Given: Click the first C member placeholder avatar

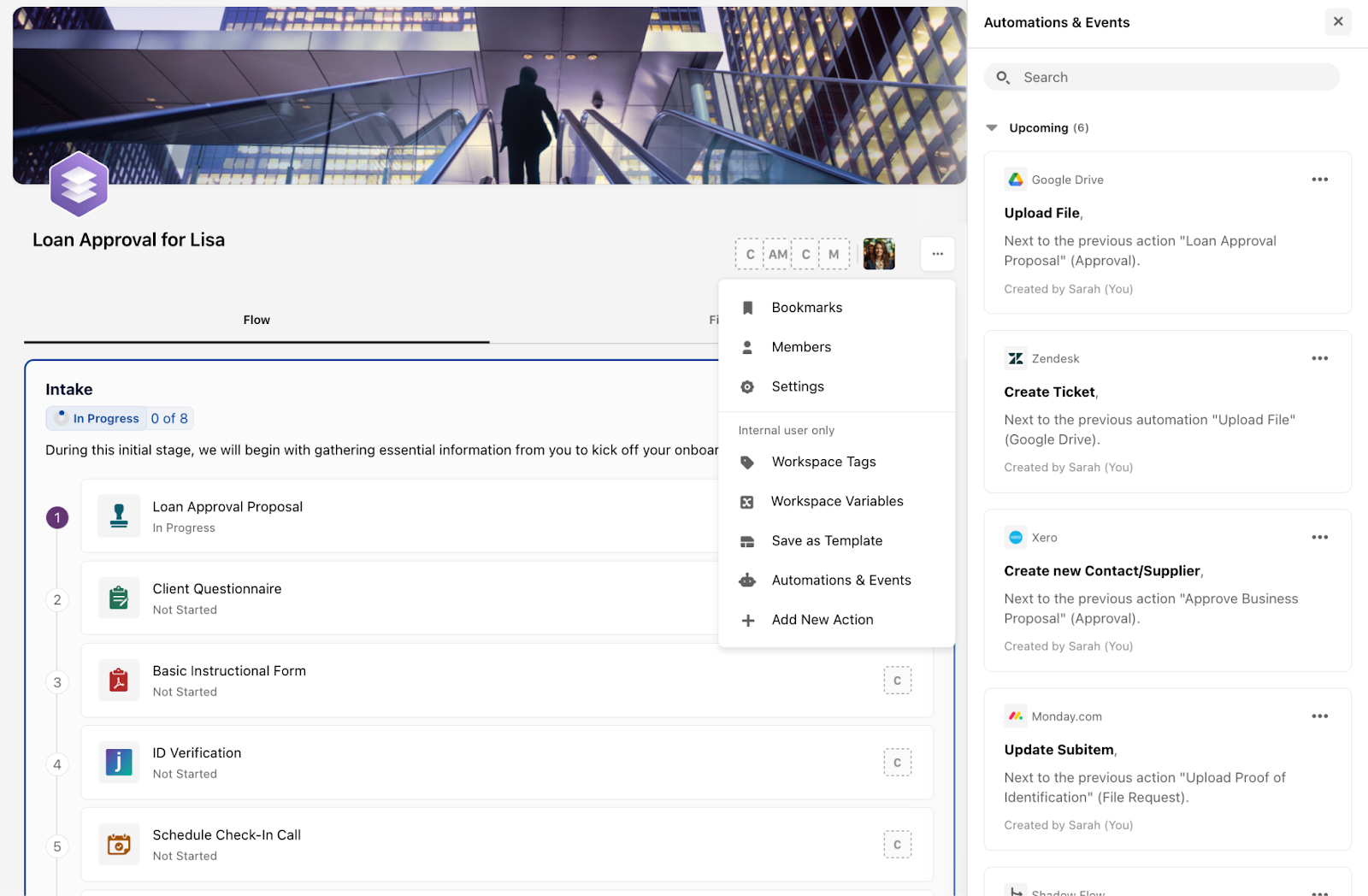Looking at the screenshot, I should (750, 254).
